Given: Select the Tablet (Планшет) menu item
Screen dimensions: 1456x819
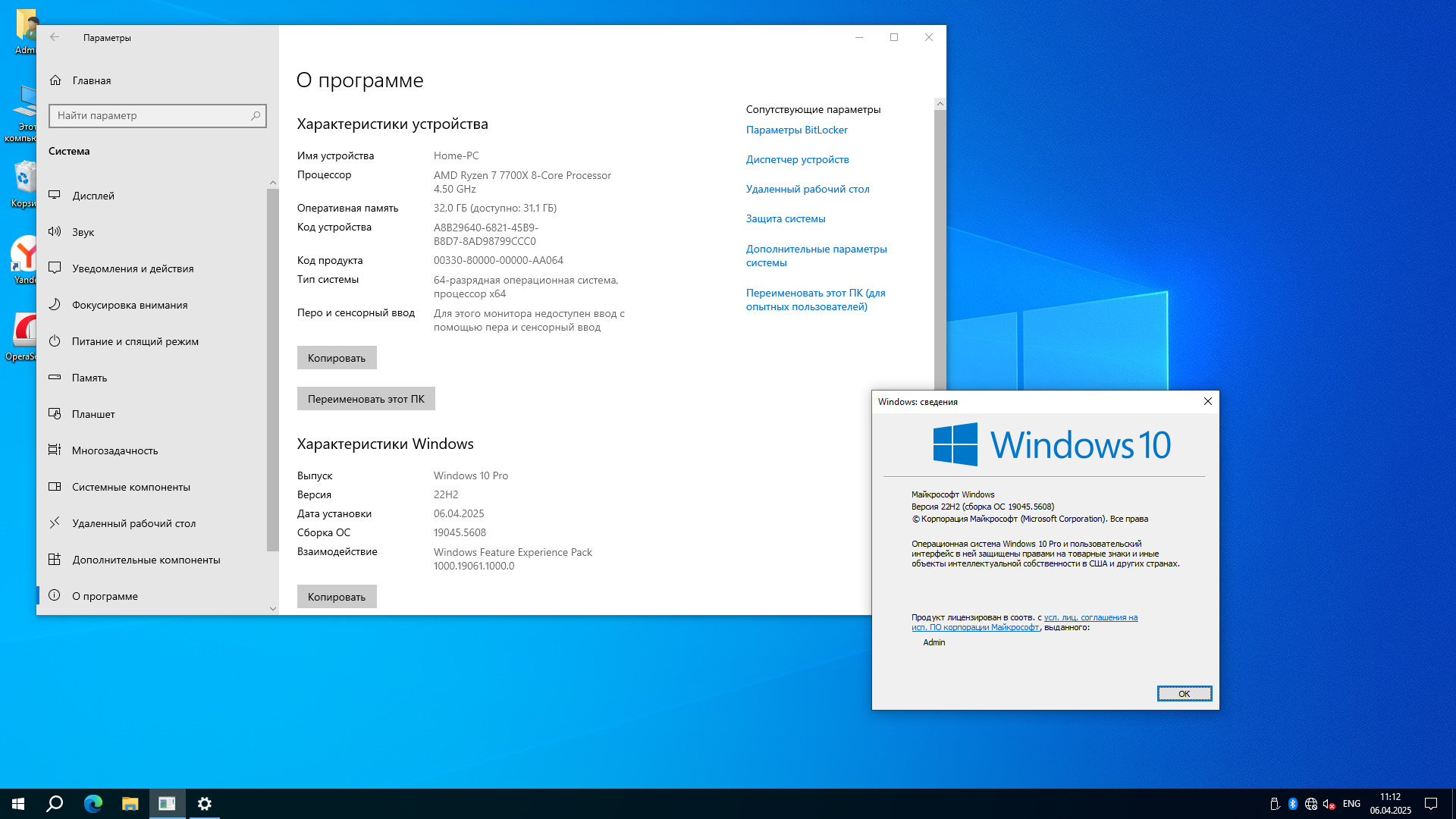Looking at the screenshot, I should (93, 414).
